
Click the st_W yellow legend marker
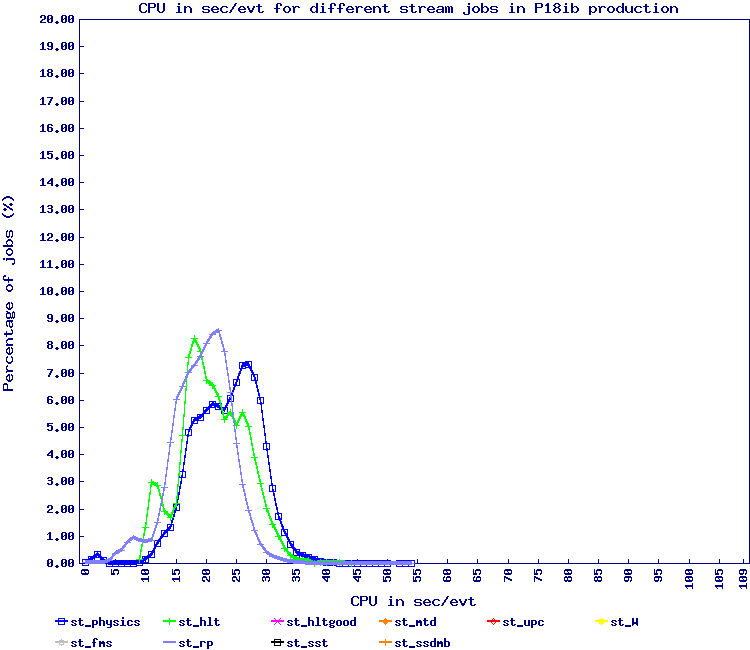pyautogui.click(x=601, y=622)
